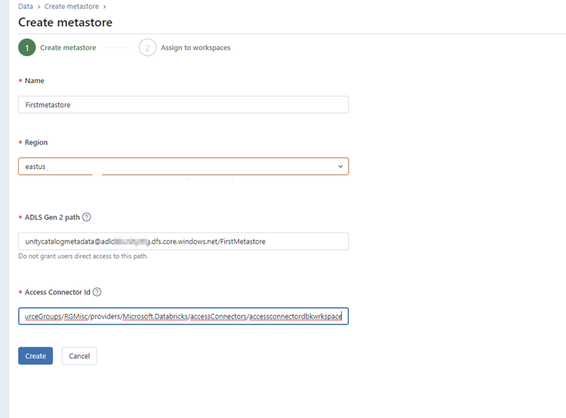Focus the Name input field
The width and height of the screenshot is (566, 418).
click(183, 105)
